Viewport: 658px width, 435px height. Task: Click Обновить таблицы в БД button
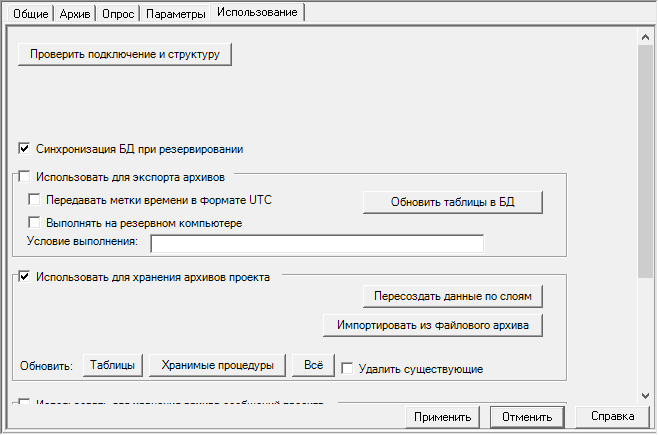pos(453,202)
